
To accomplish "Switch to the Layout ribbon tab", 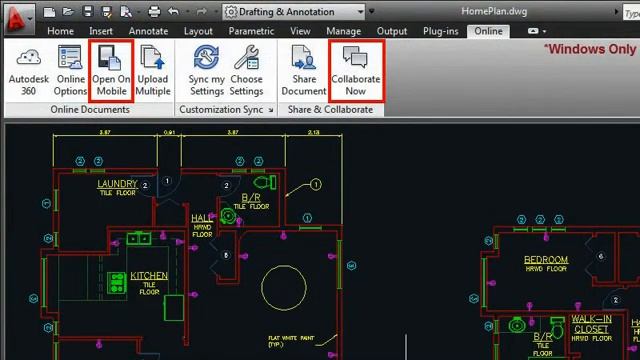I will click(x=198, y=31).
